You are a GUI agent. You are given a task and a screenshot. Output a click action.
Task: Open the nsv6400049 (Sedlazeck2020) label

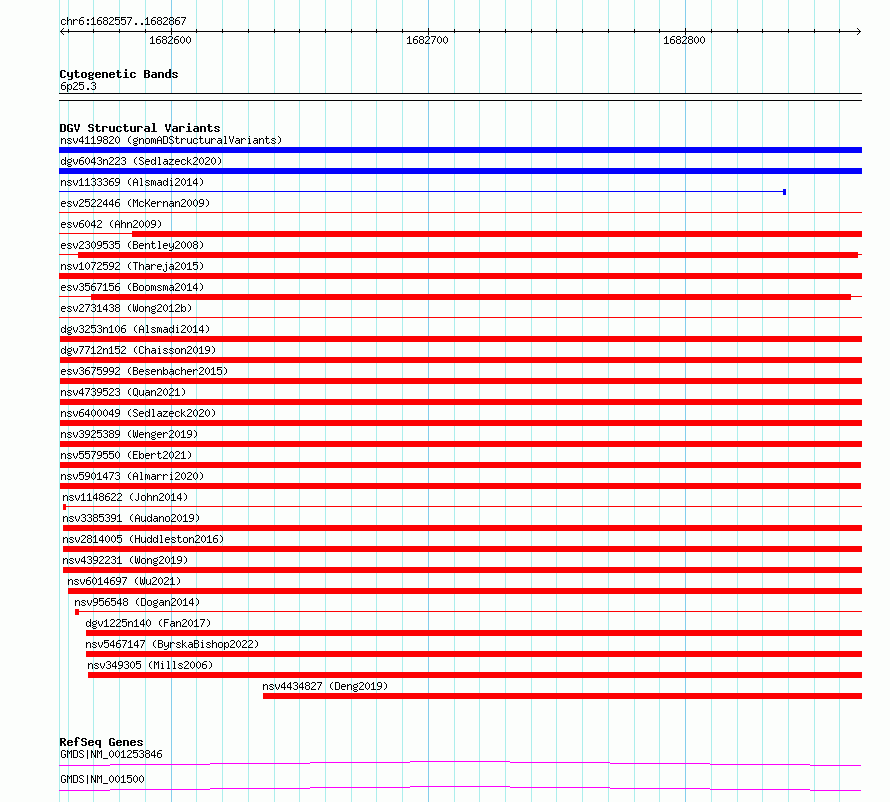click(138, 413)
